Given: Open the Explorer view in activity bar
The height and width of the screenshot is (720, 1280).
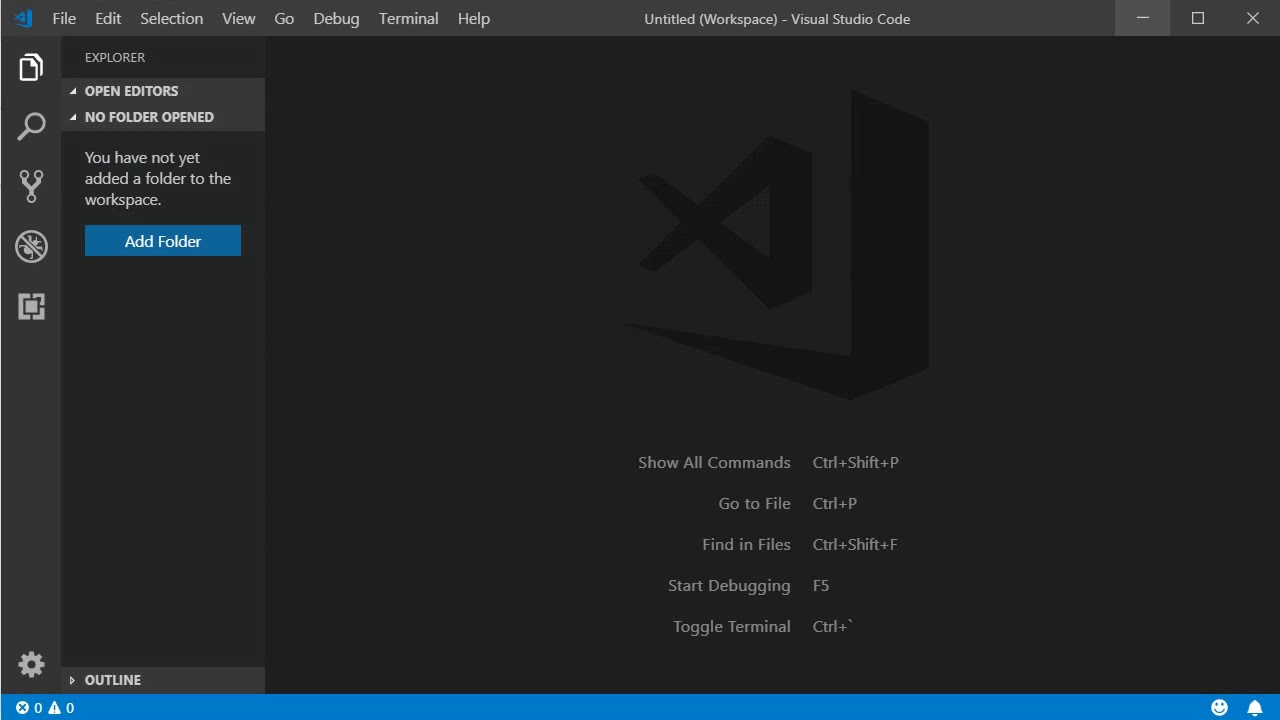Looking at the screenshot, I should [x=31, y=67].
